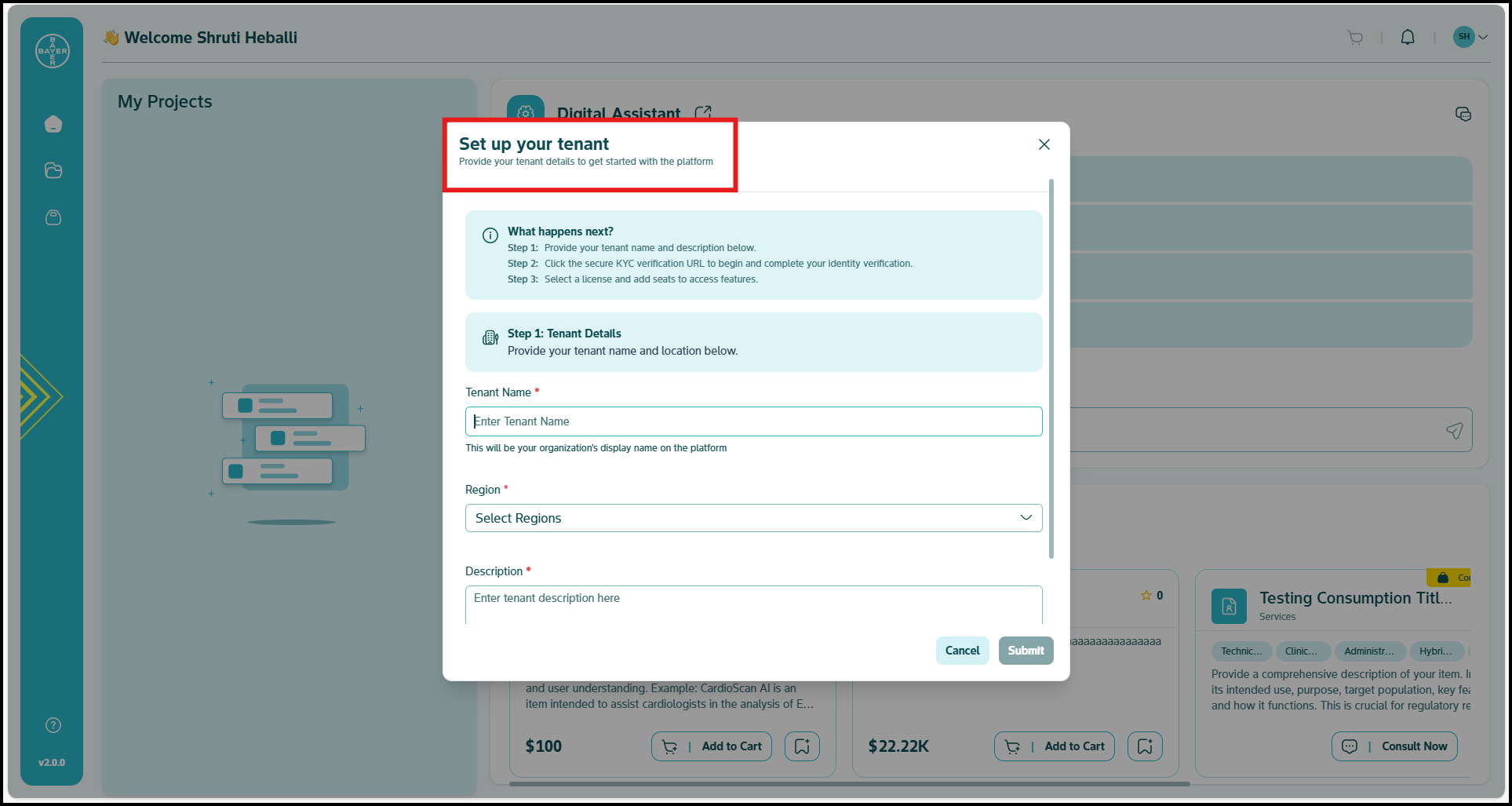This screenshot has height=806, width=1512.
Task: Click Consult Now on Testing Consumption item
Action: coord(1394,746)
